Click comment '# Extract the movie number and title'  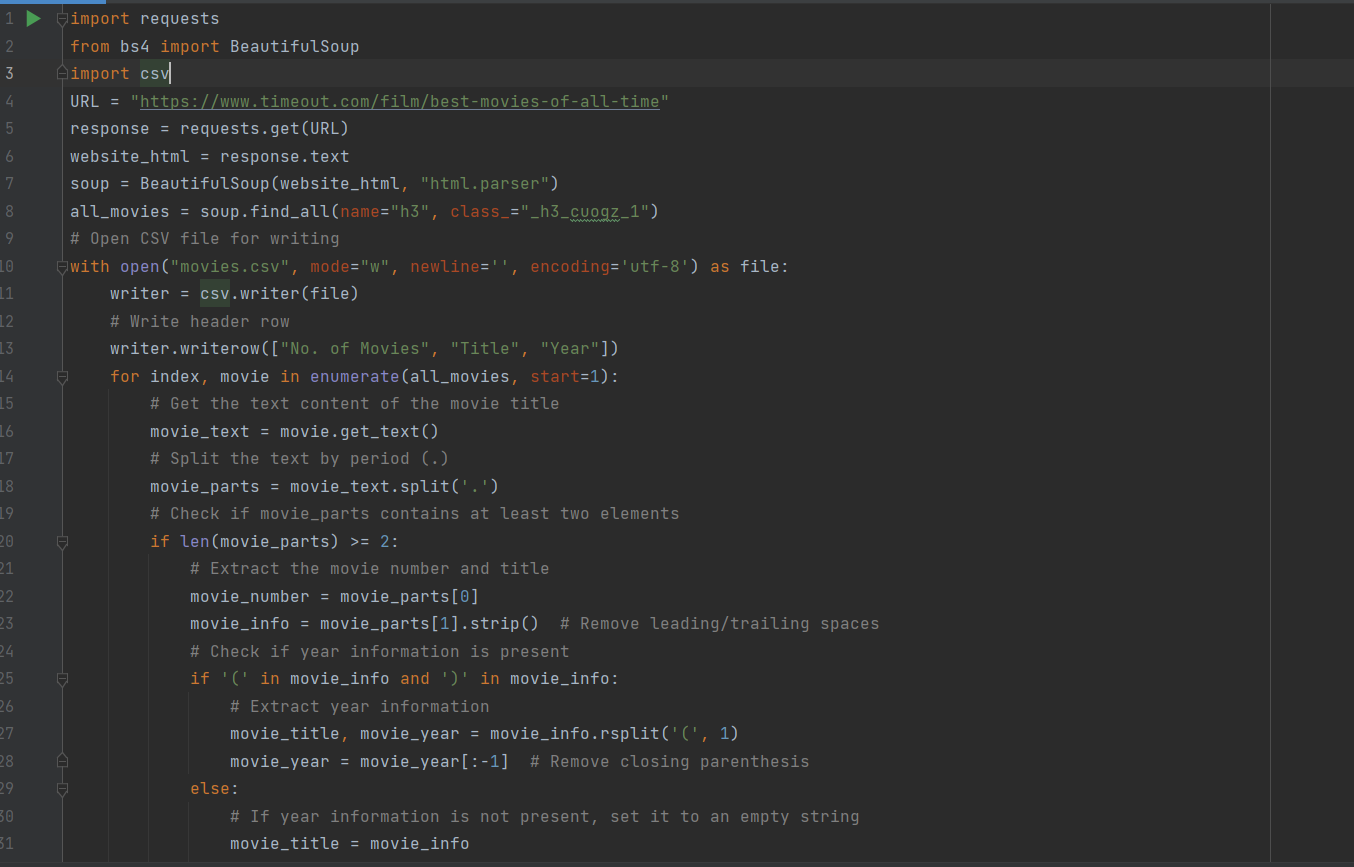coord(370,569)
